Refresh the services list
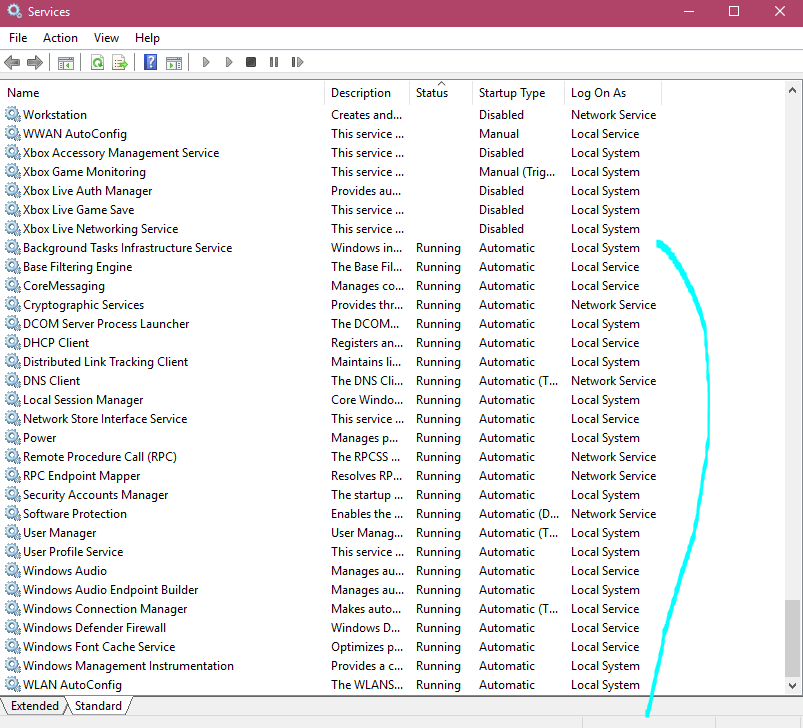This screenshot has width=803, height=728. click(x=97, y=62)
